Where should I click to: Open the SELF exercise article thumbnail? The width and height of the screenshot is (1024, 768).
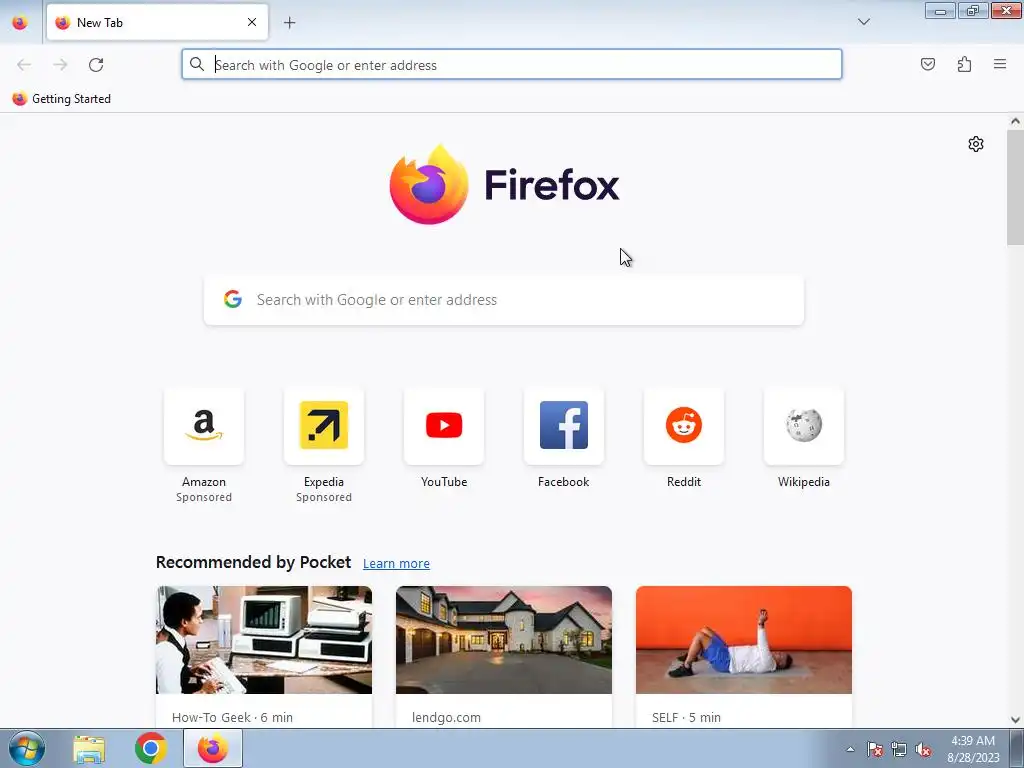click(744, 640)
